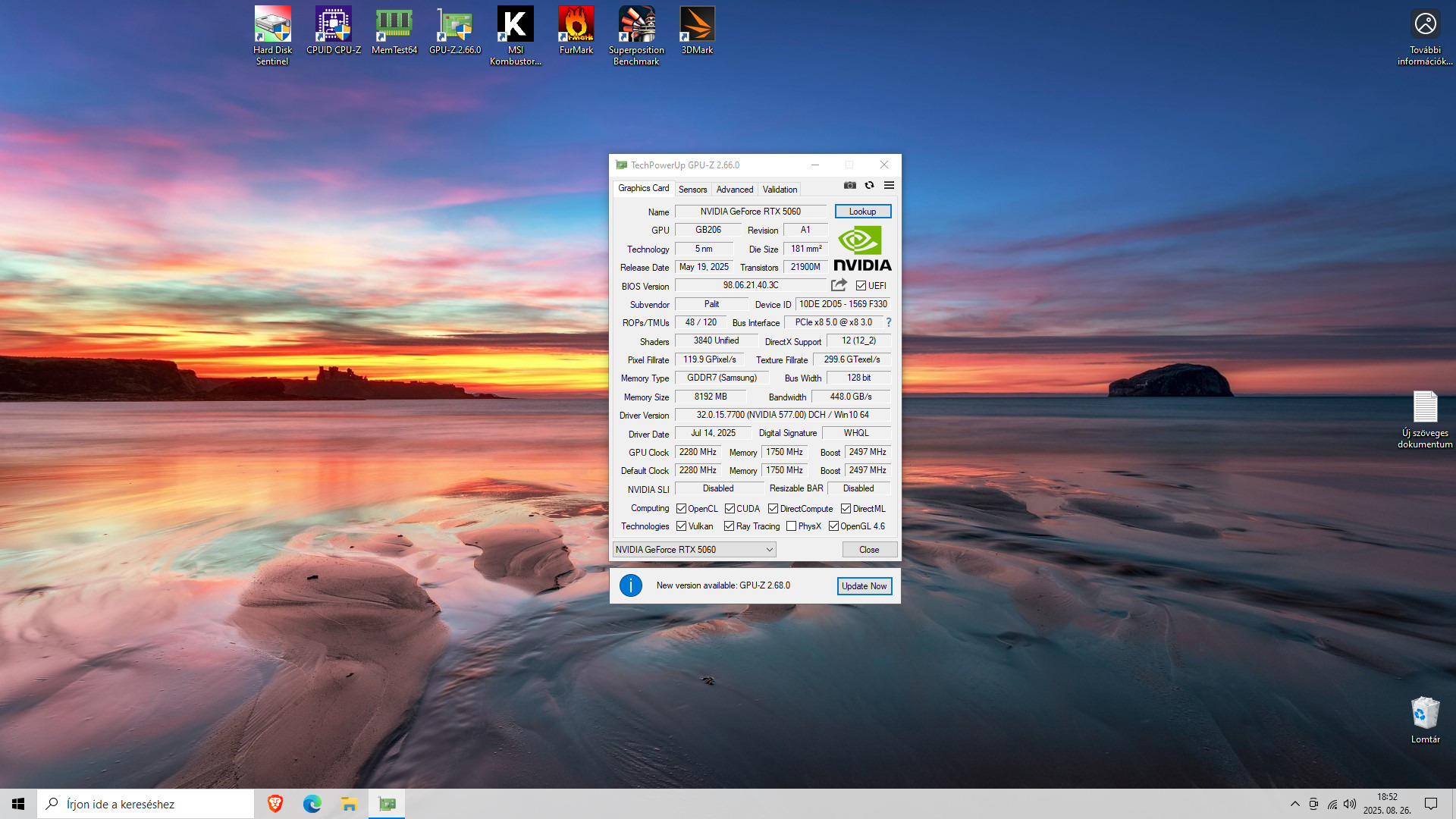Toggle the UEFI checkbox
This screenshot has width=1456, height=819.
tap(861, 286)
